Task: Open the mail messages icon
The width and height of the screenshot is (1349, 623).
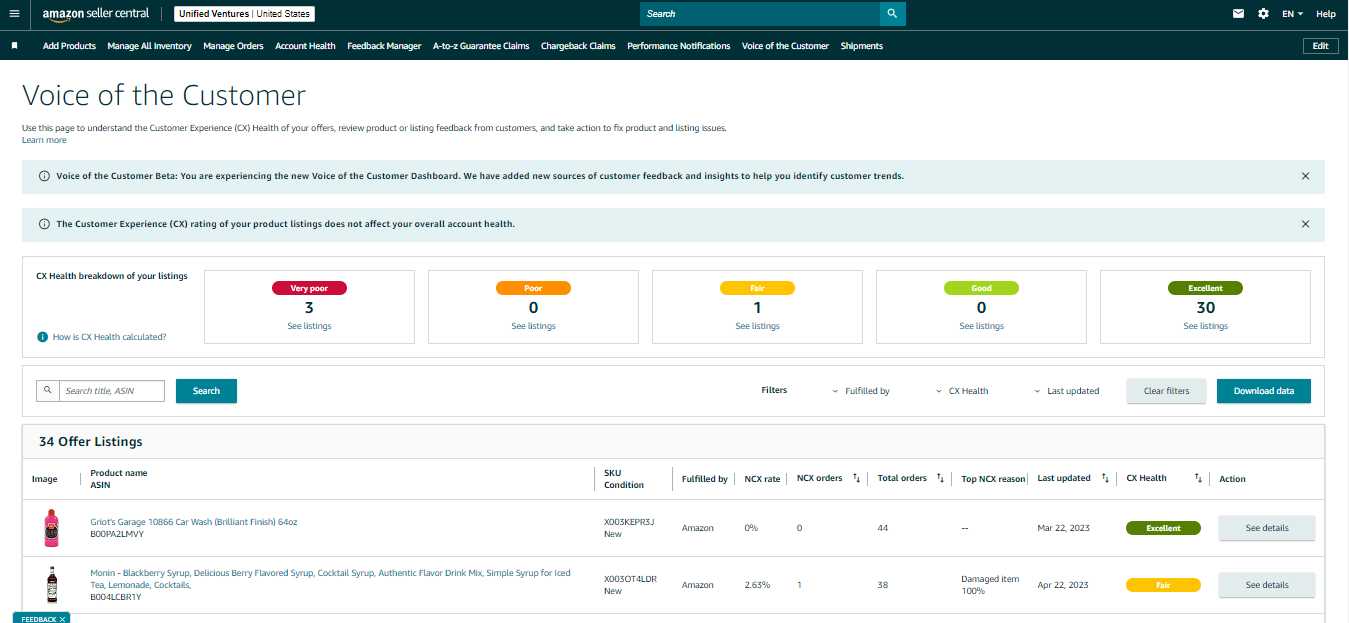Action: point(1239,14)
